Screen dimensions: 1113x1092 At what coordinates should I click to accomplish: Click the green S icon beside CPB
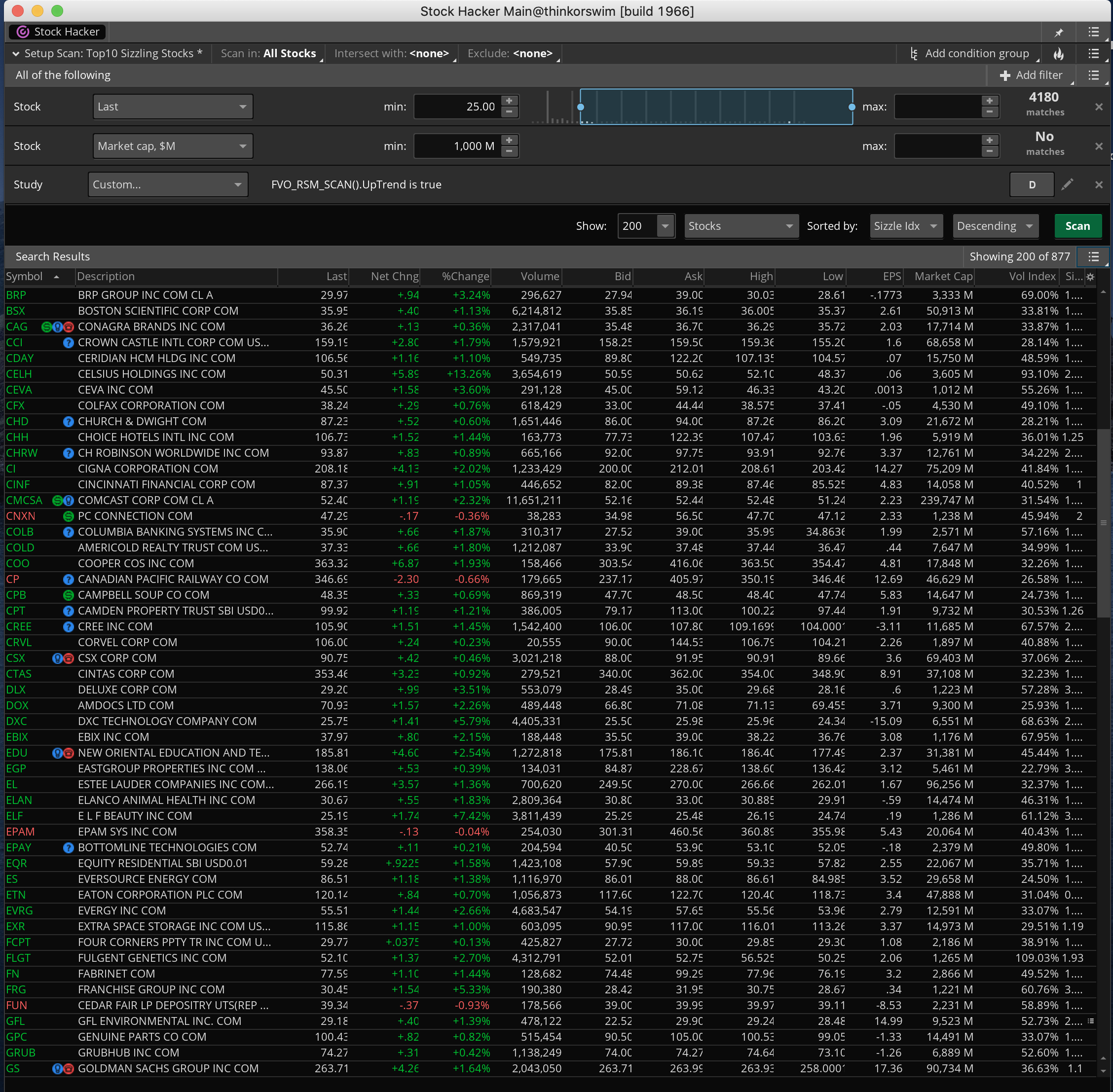point(68,595)
